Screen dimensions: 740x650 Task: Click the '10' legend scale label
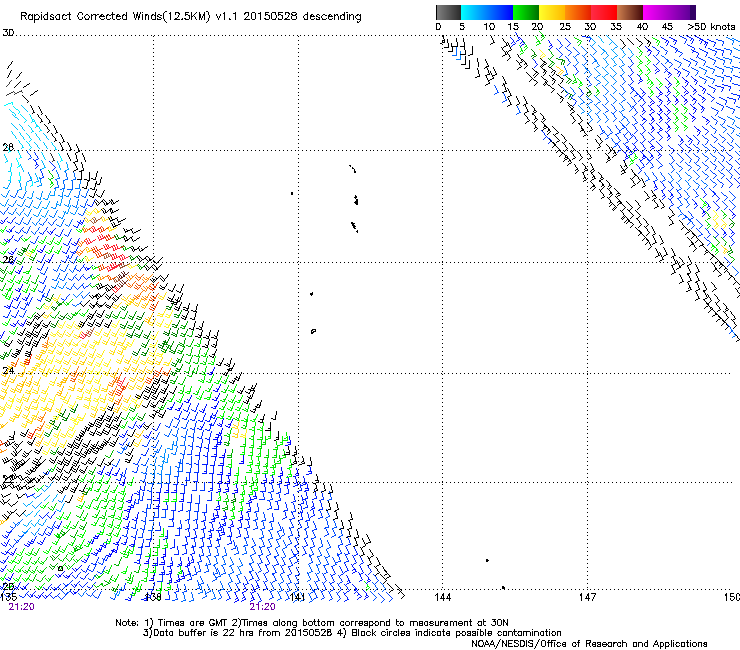coord(489,27)
